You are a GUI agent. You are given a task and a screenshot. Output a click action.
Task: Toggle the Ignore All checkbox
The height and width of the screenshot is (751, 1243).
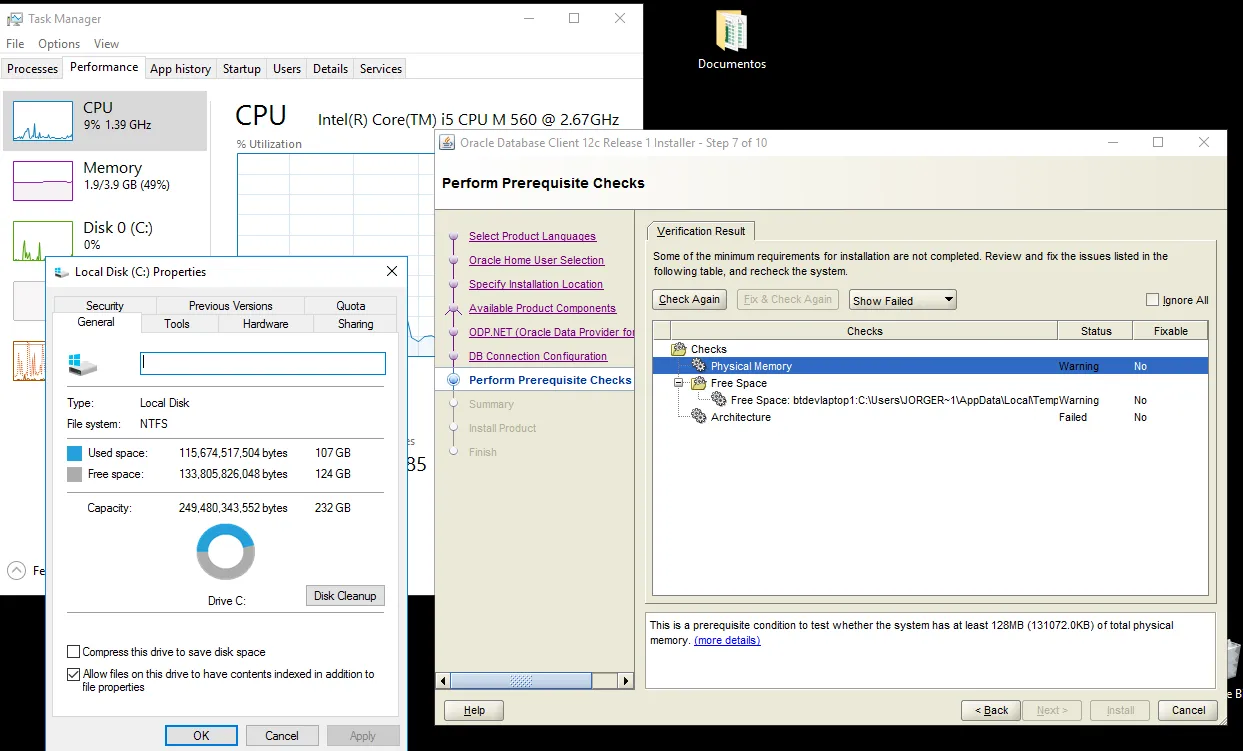[1153, 300]
